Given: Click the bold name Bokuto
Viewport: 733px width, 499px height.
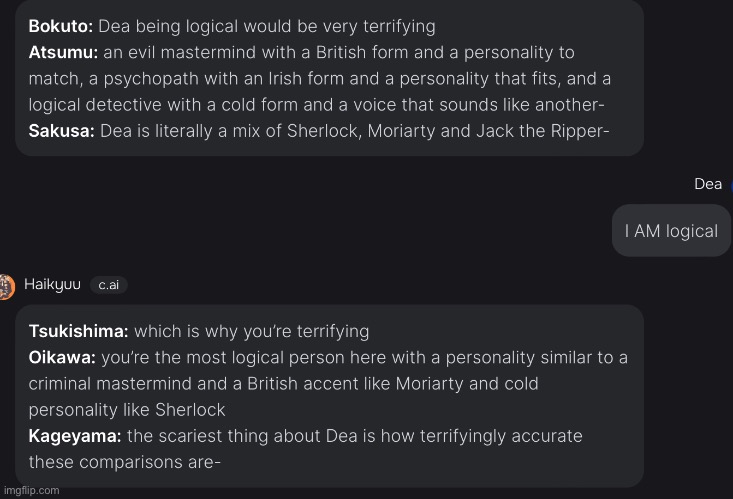Looking at the screenshot, I should point(61,26).
